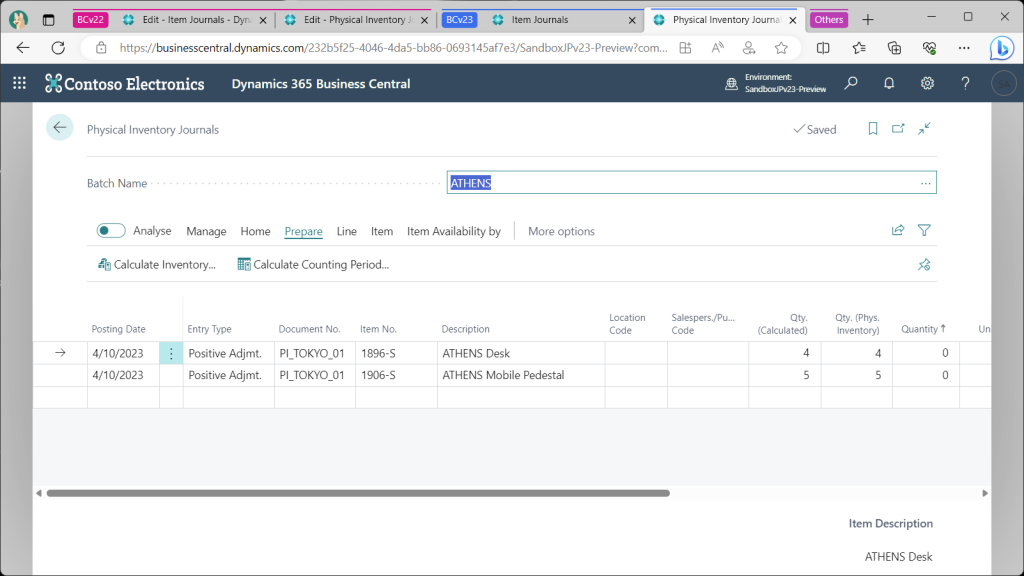Click right arrow of horizontal scrollbar
Image resolution: width=1024 pixels, height=576 pixels.
tap(985, 493)
